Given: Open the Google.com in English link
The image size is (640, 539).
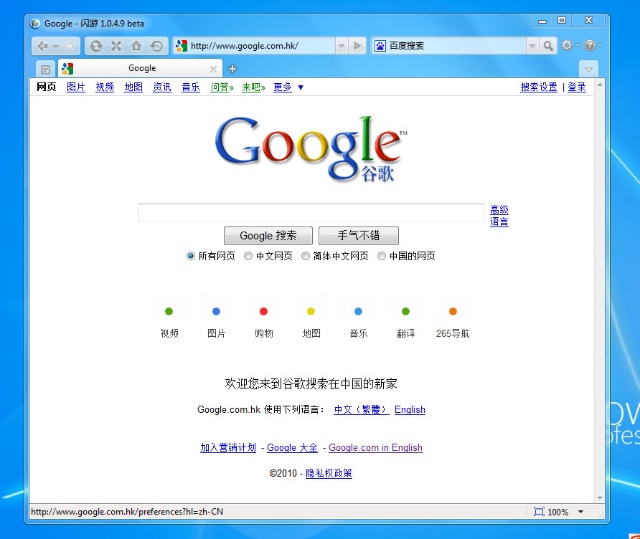Looking at the screenshot, I should click(x=375, y=448).
